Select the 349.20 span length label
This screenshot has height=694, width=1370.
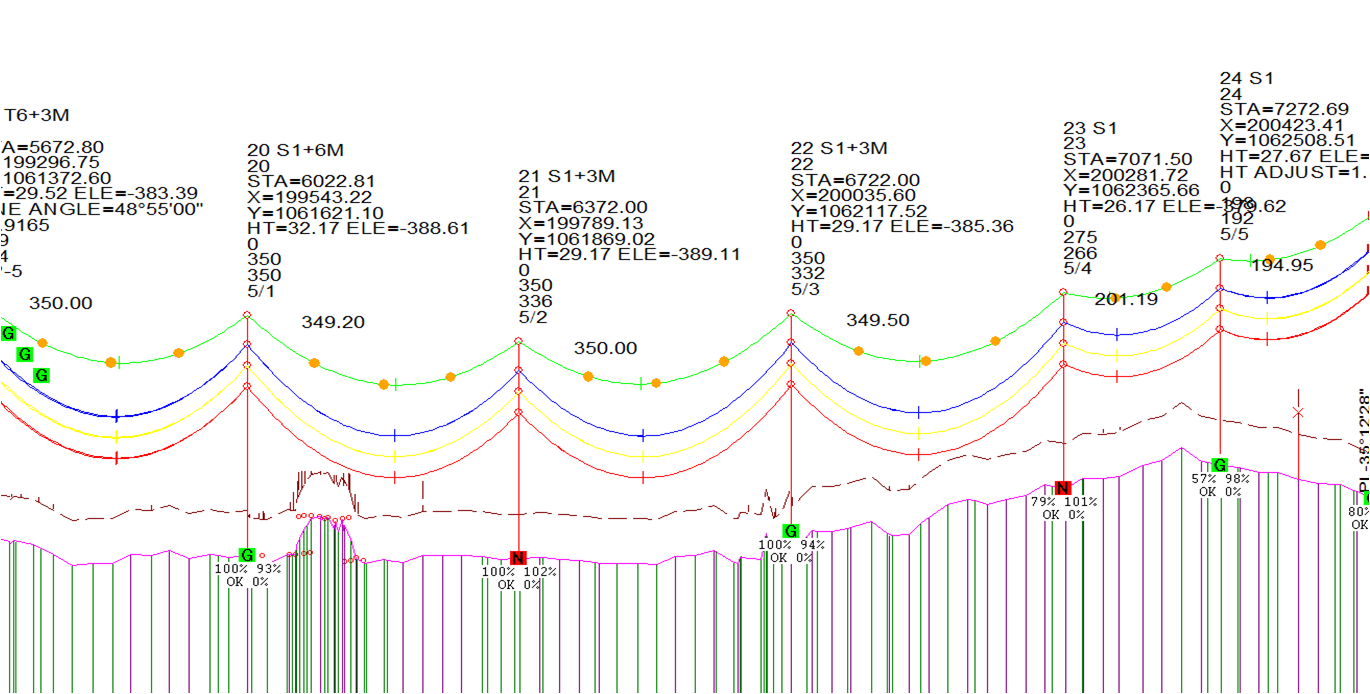pyautogui.click(x=333, y=322)
